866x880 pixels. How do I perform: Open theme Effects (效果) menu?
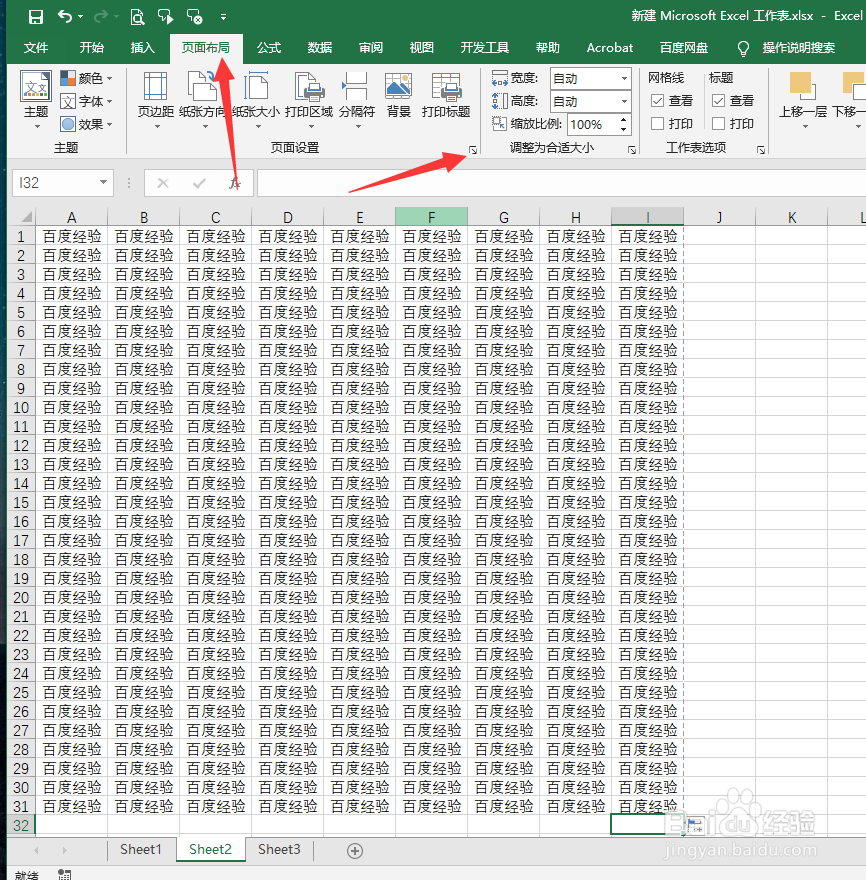[86, 125]
